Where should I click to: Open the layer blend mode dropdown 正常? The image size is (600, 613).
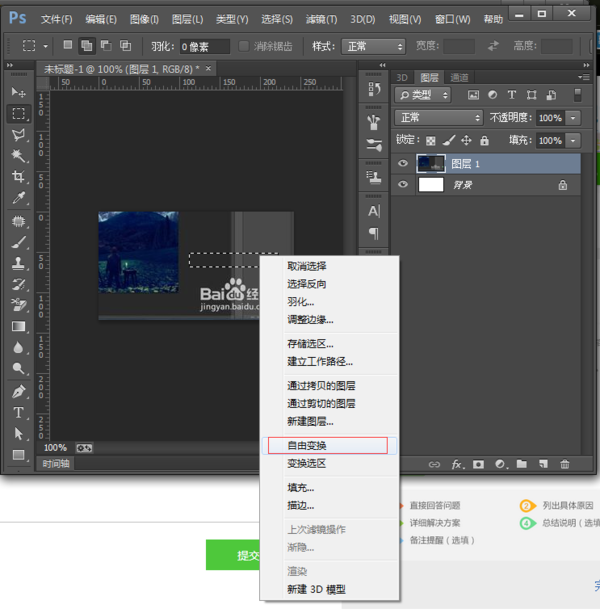439,118
